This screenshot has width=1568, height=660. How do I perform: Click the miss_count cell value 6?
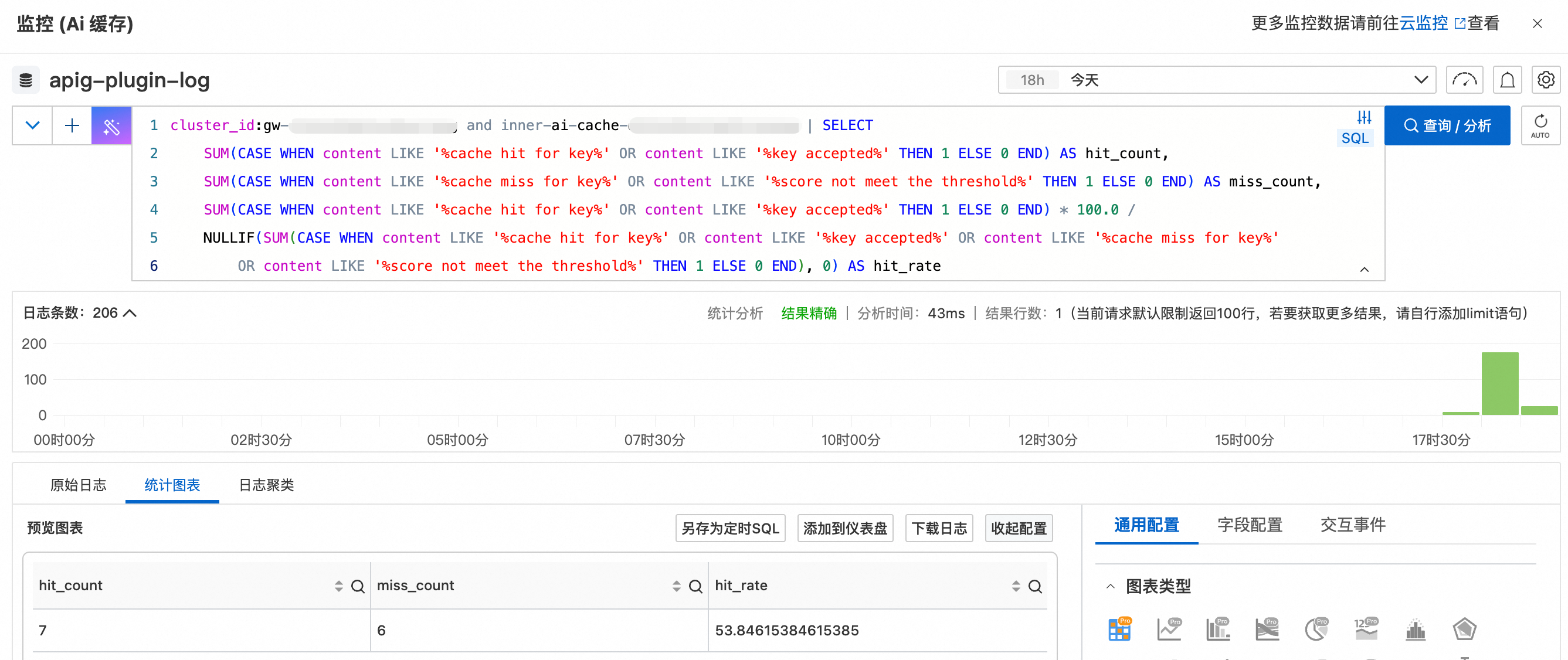coord(381,631)
